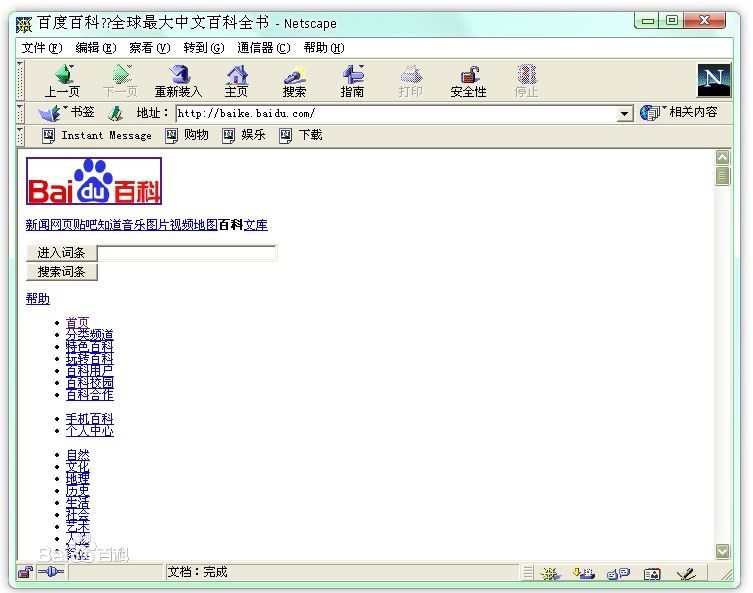Open the 地理 category link
Image resolution: width=753 pixels, height=593 pixels.
78,479
